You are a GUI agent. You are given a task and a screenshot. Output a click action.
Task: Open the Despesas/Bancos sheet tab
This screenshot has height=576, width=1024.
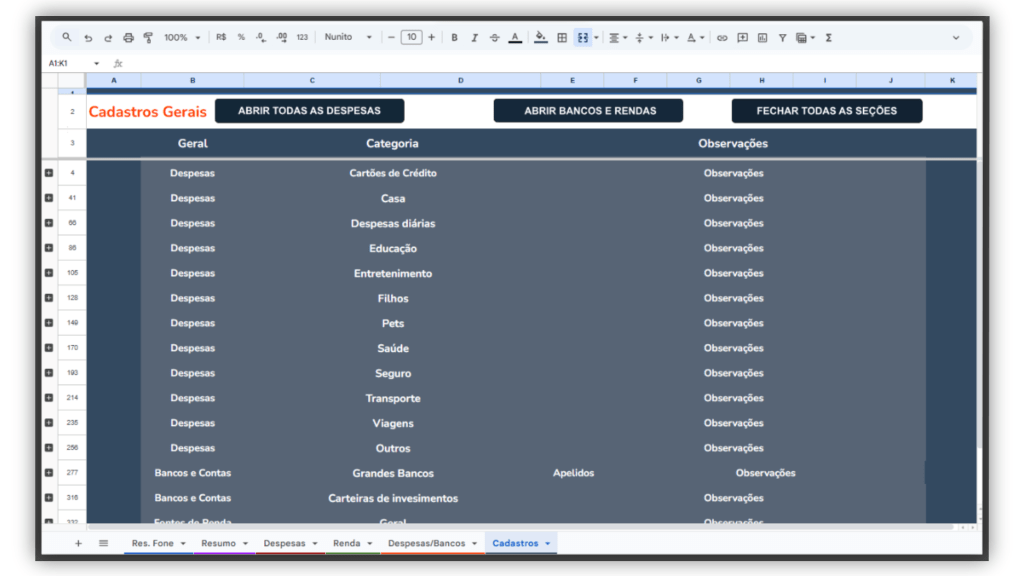click(426, 543)
